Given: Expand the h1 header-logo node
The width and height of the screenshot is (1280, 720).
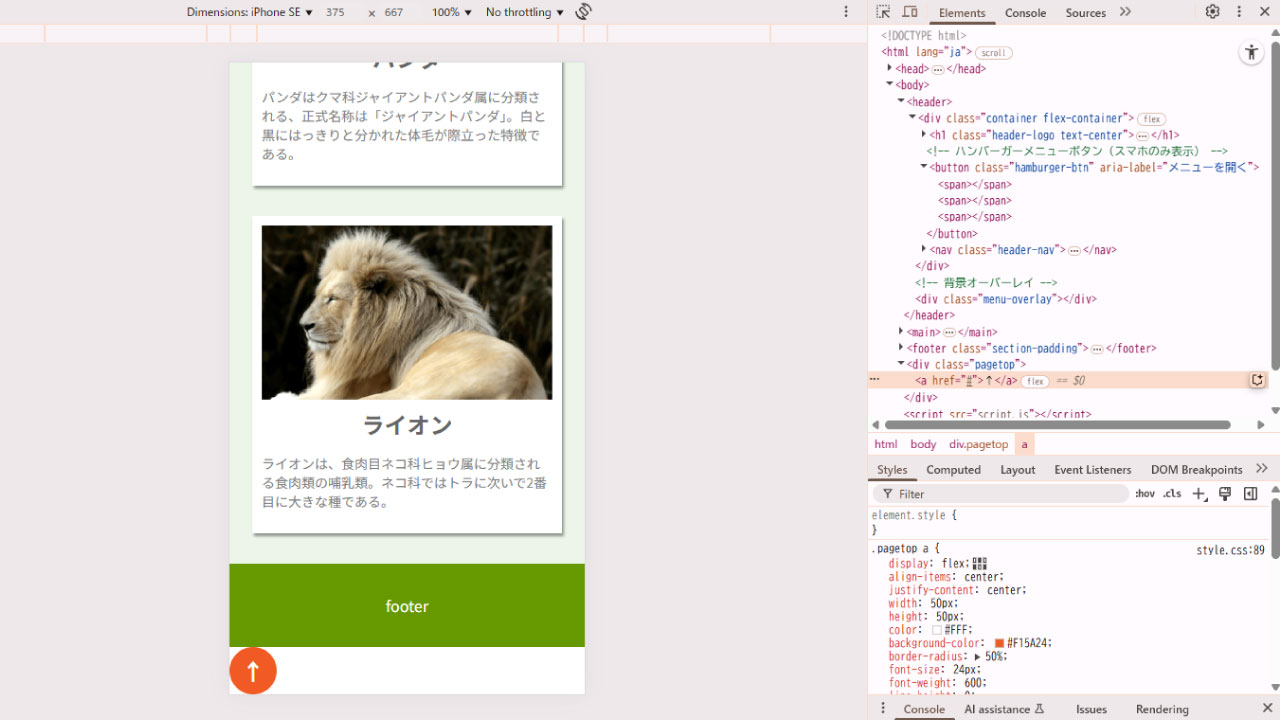Looking at the screenshot, I should [x=923, y=135].
